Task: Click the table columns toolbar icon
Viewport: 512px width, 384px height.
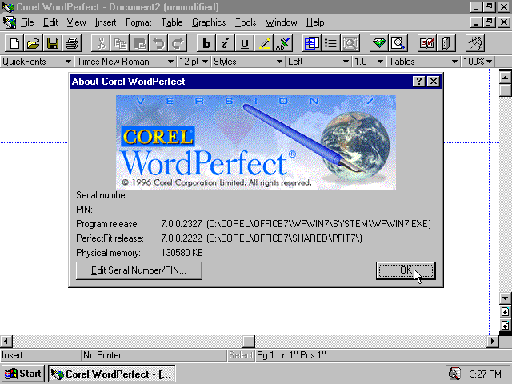Action: pyautogui.click(x=312, y=43)
